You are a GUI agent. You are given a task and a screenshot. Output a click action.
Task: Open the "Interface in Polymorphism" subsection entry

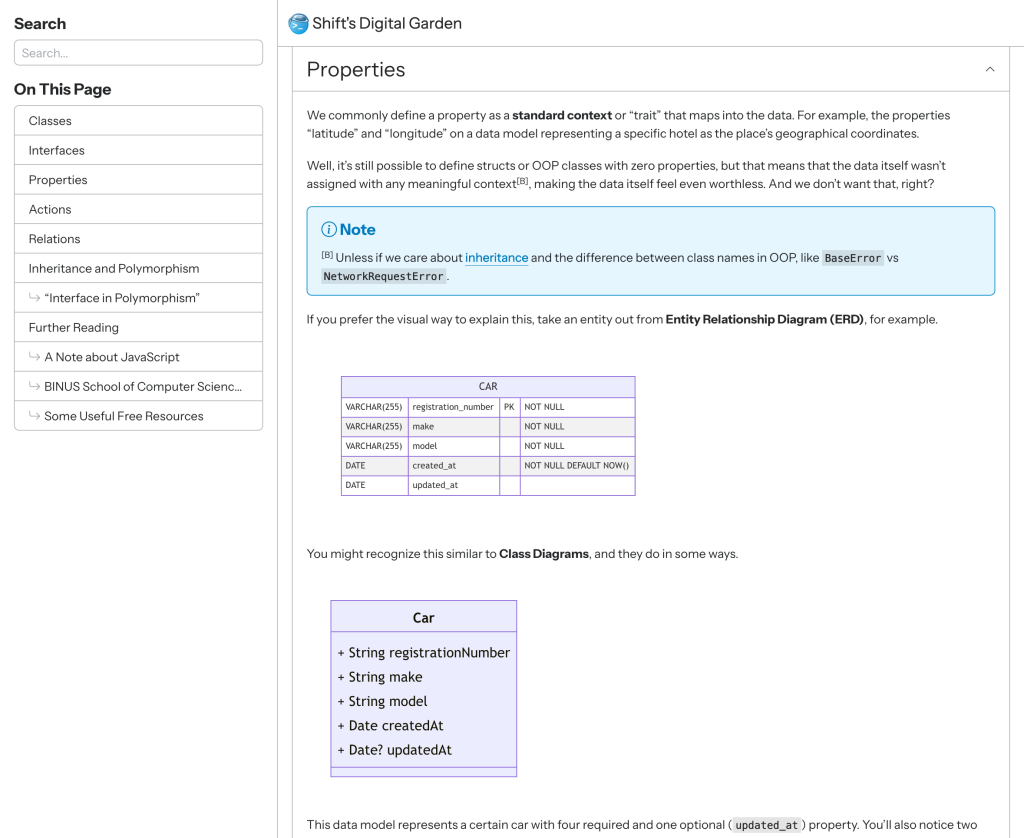pos(138,297)
